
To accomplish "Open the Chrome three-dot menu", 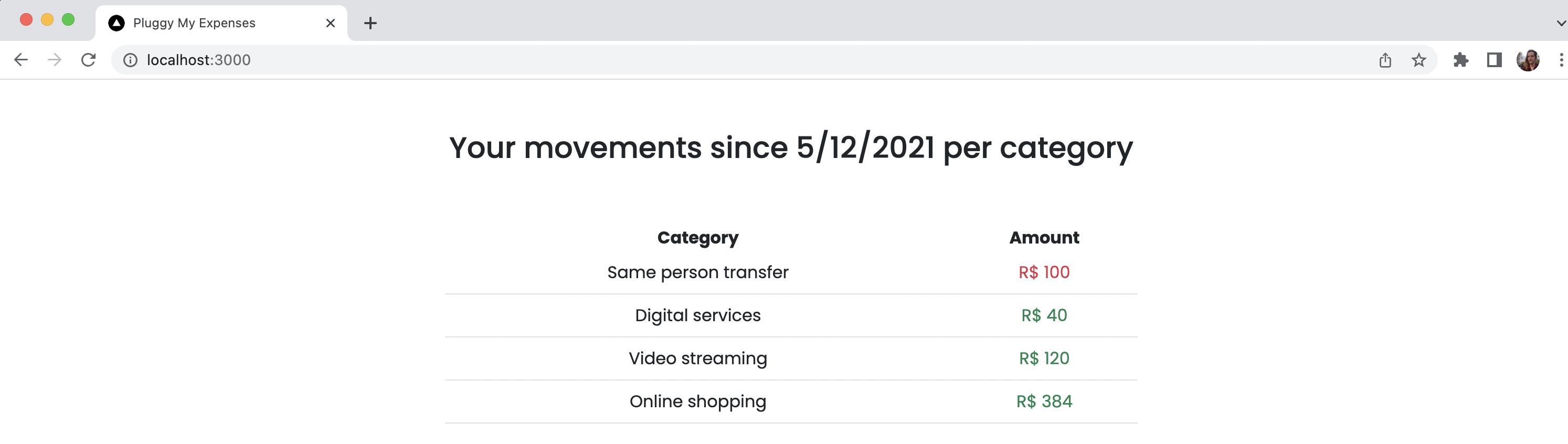I will pos(1561,60).
